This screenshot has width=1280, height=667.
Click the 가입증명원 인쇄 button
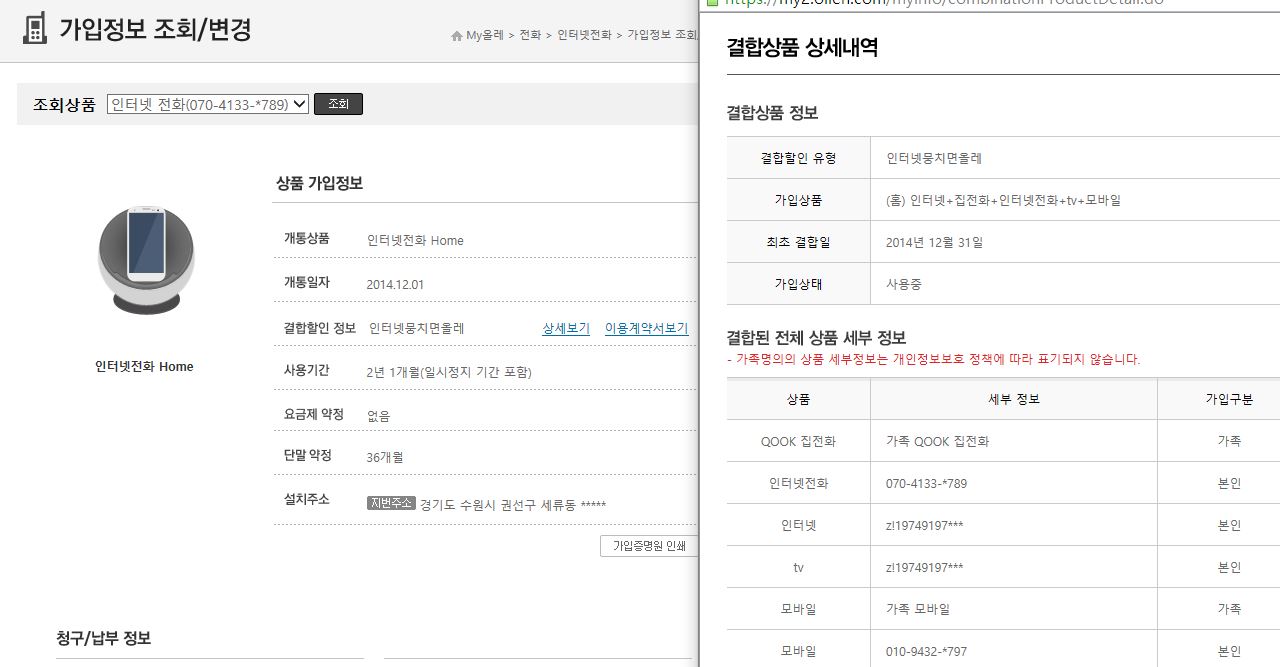pyautogui.click(x=649, y=546)
